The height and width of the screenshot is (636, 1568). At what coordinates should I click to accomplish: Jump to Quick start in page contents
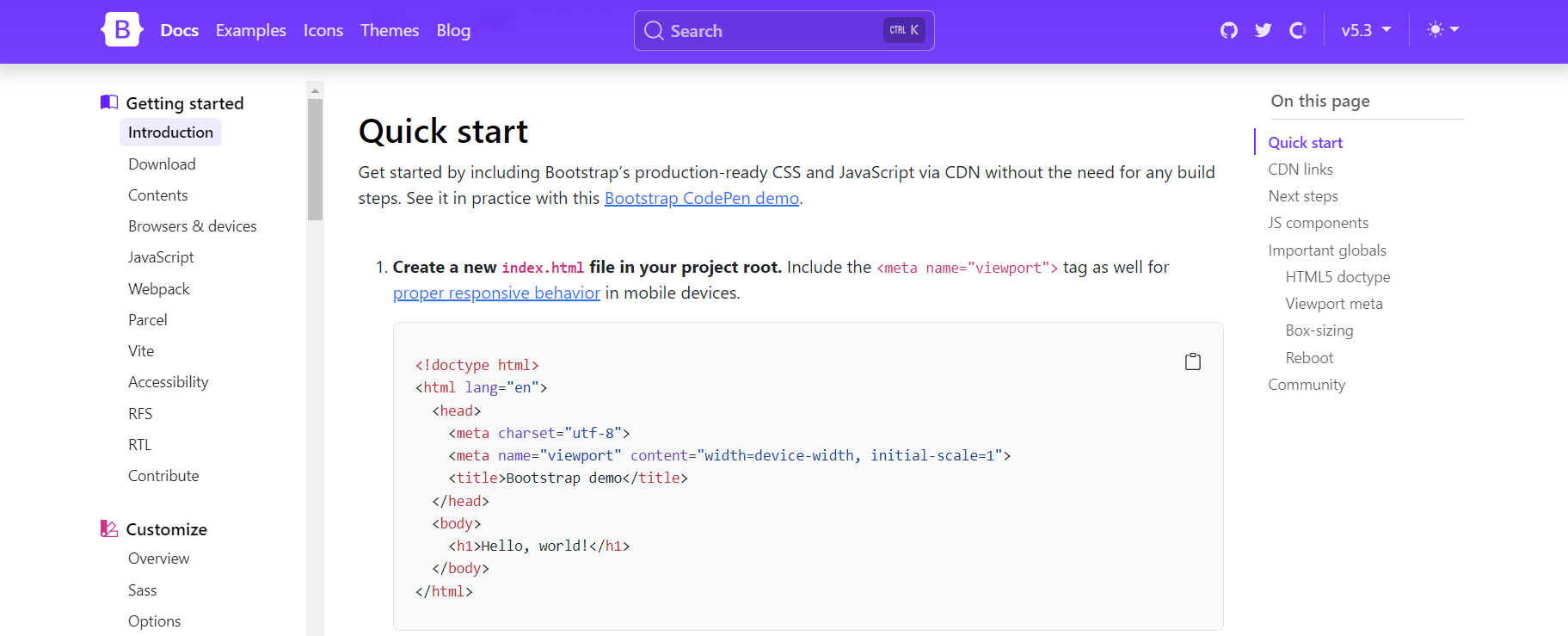(x=1306, y=143)
